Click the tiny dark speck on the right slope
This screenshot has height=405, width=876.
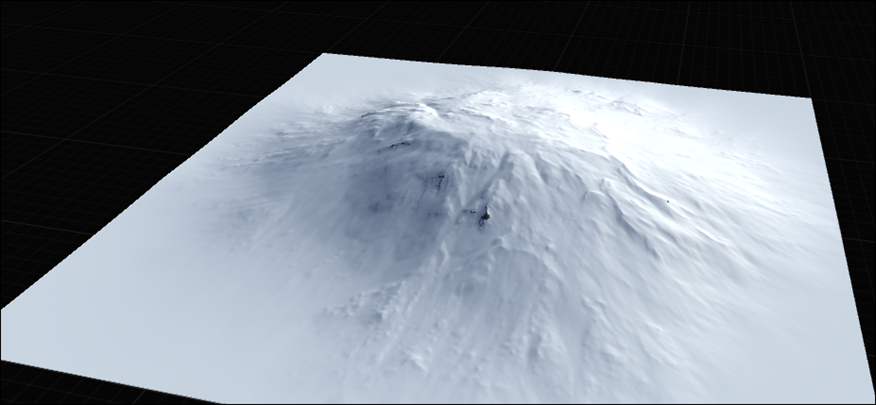(668, 201)
